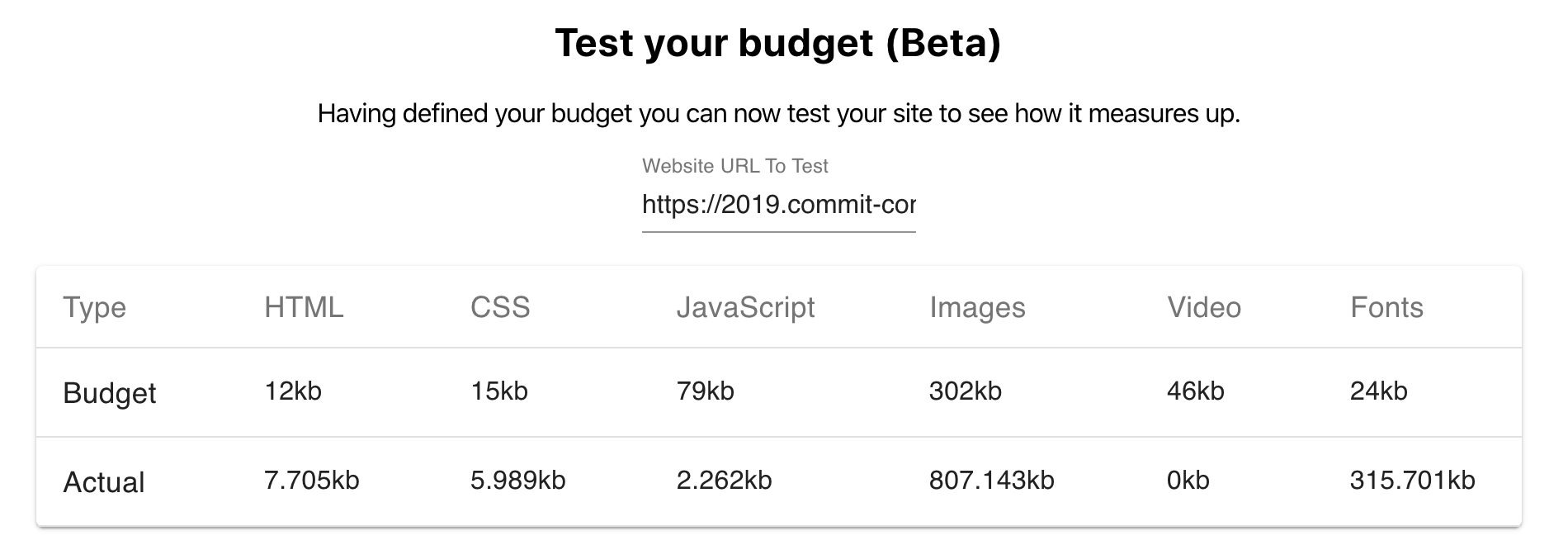
Task: Click the 46kb Video budget cell
Action: click(1196, 391)
